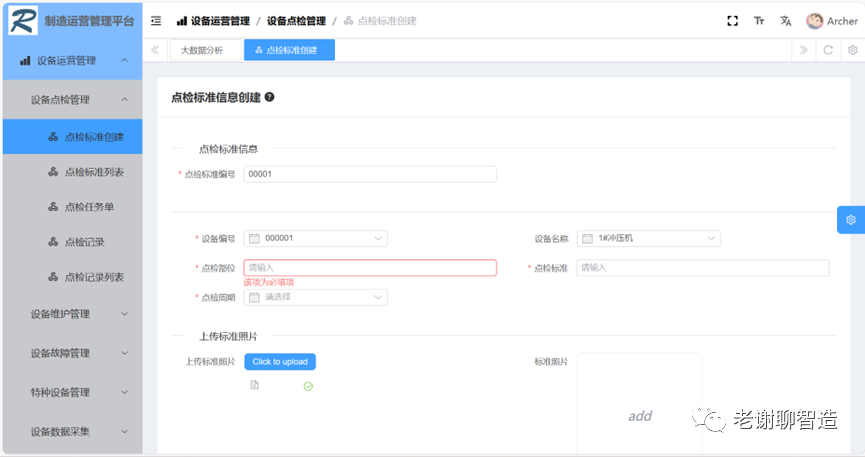Click the R platform logo
The height and width of the screenshot is (457, 865).
pyautogui.click(x=23, y=20)
